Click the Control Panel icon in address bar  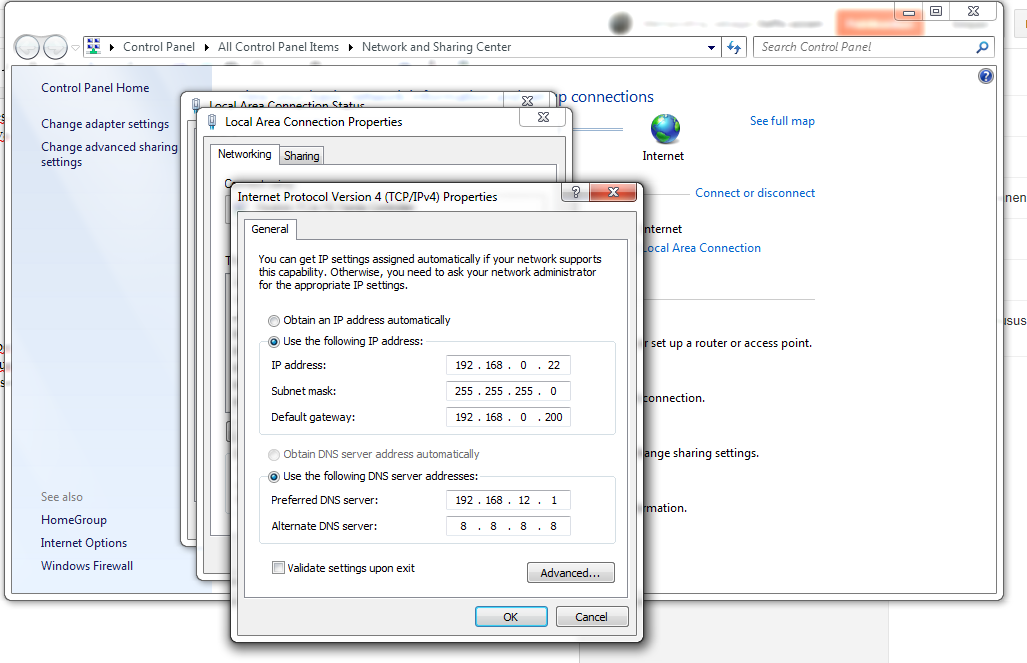pyautogui.click(x=94, y=47)
